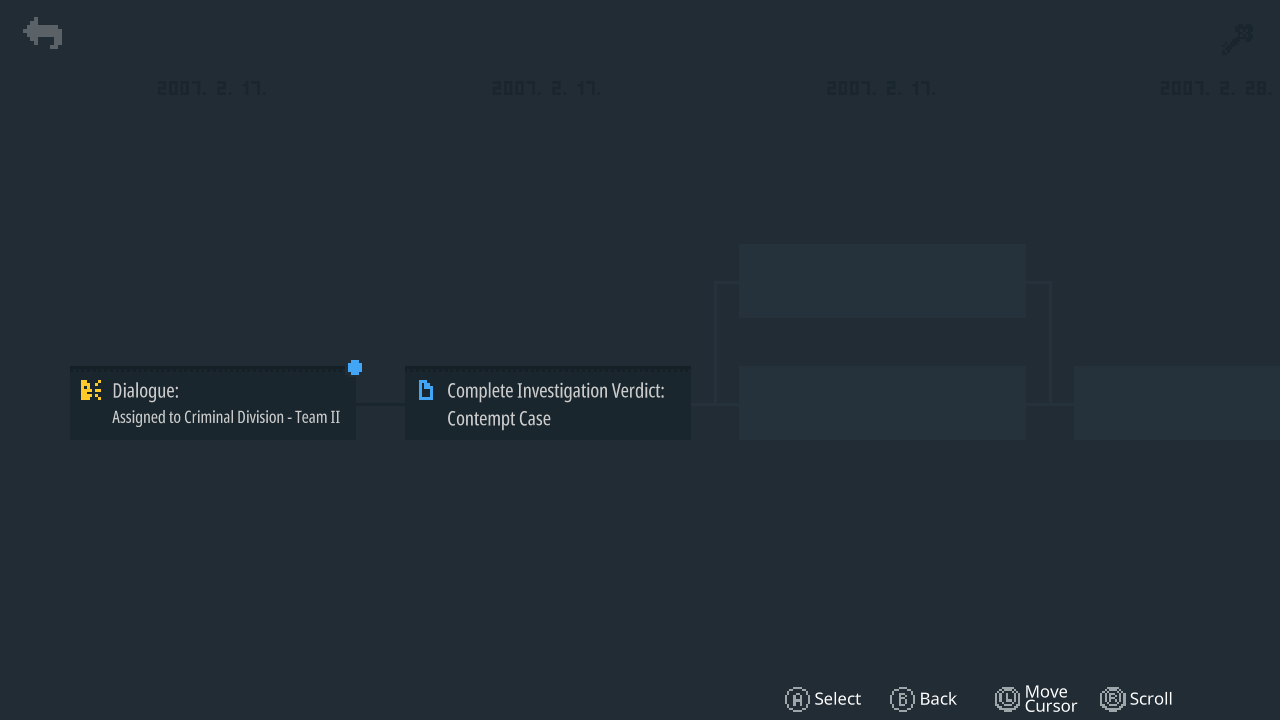Click the date label above the verdict node

coord(547,88)
